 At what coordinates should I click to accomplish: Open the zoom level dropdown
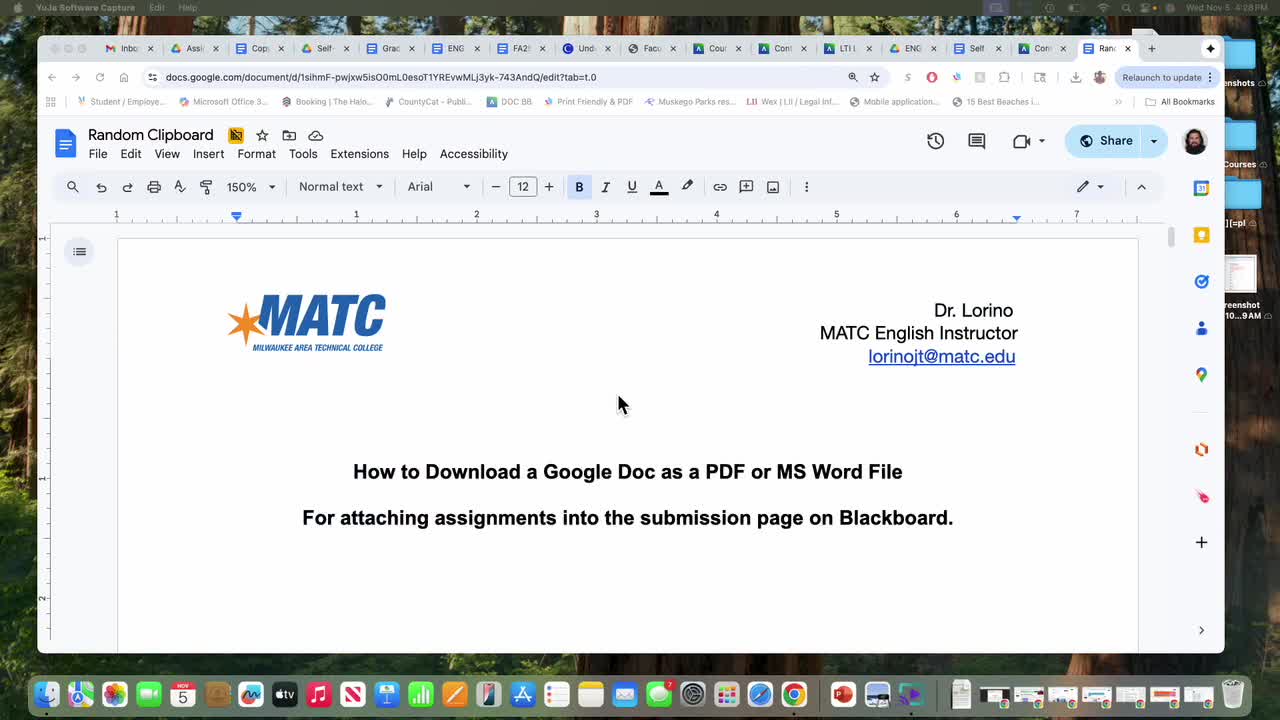click(251, 187)
